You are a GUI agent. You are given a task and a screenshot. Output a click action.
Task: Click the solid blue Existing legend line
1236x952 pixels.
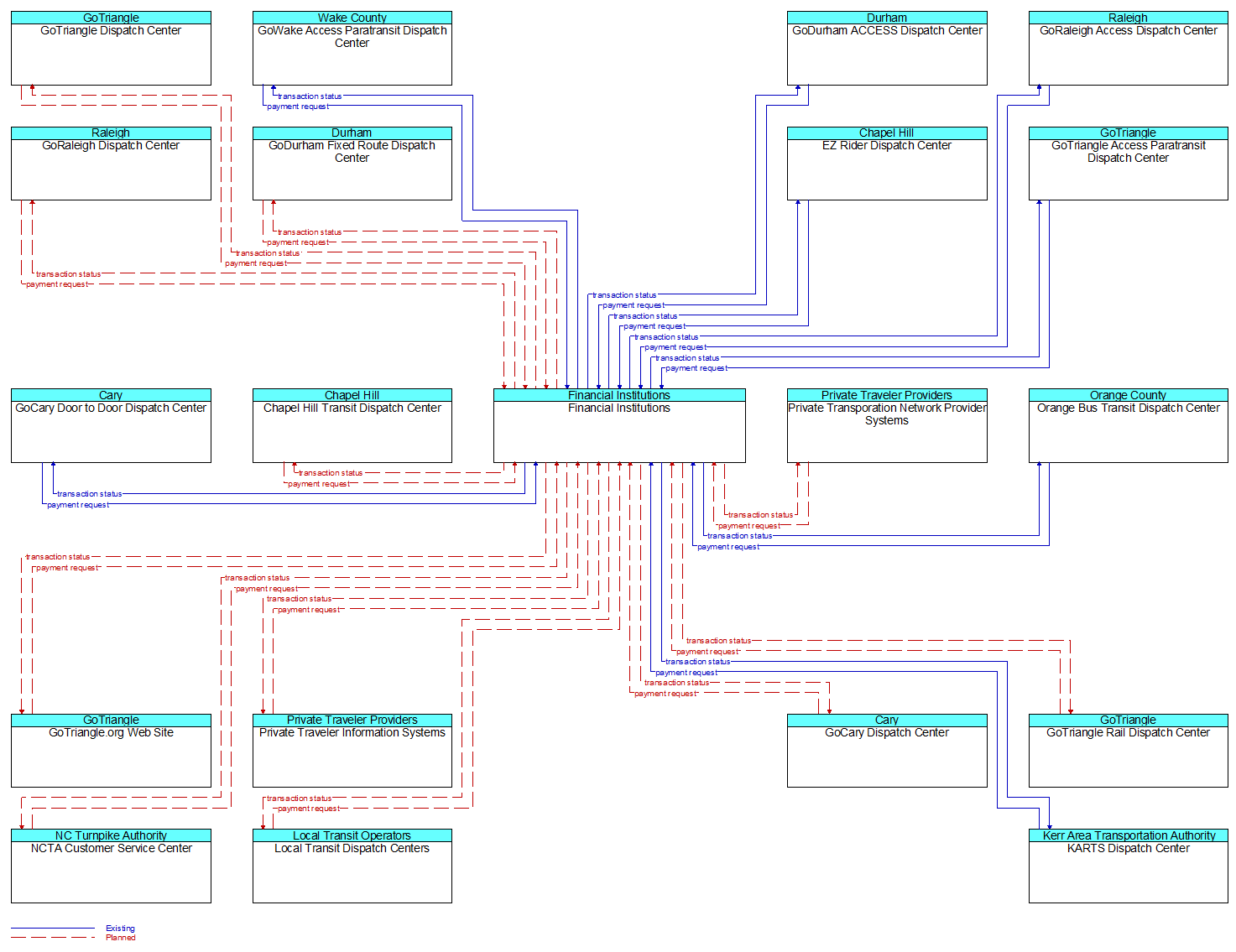(53, 929)
